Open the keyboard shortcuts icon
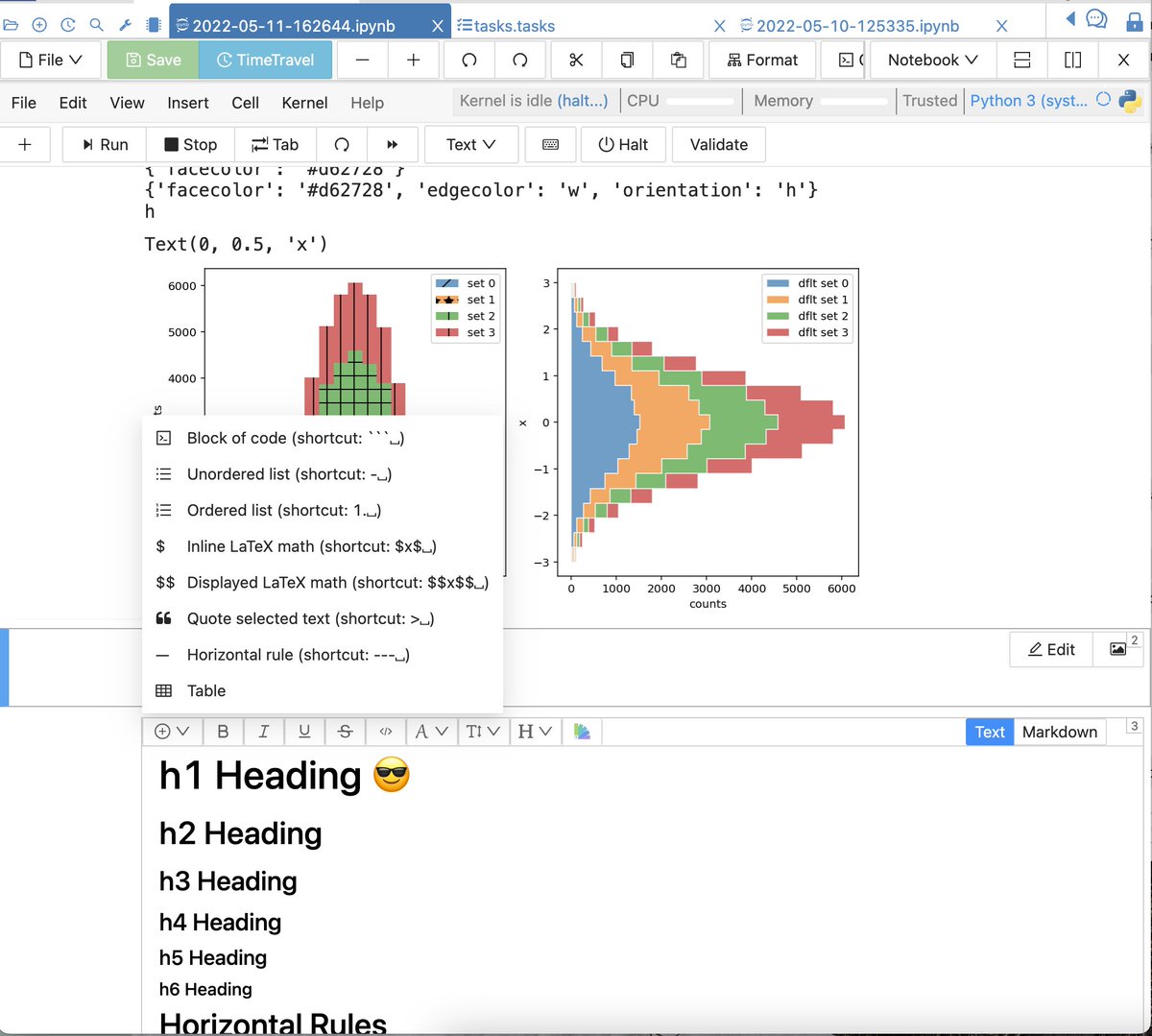 [x=551, y=144]
